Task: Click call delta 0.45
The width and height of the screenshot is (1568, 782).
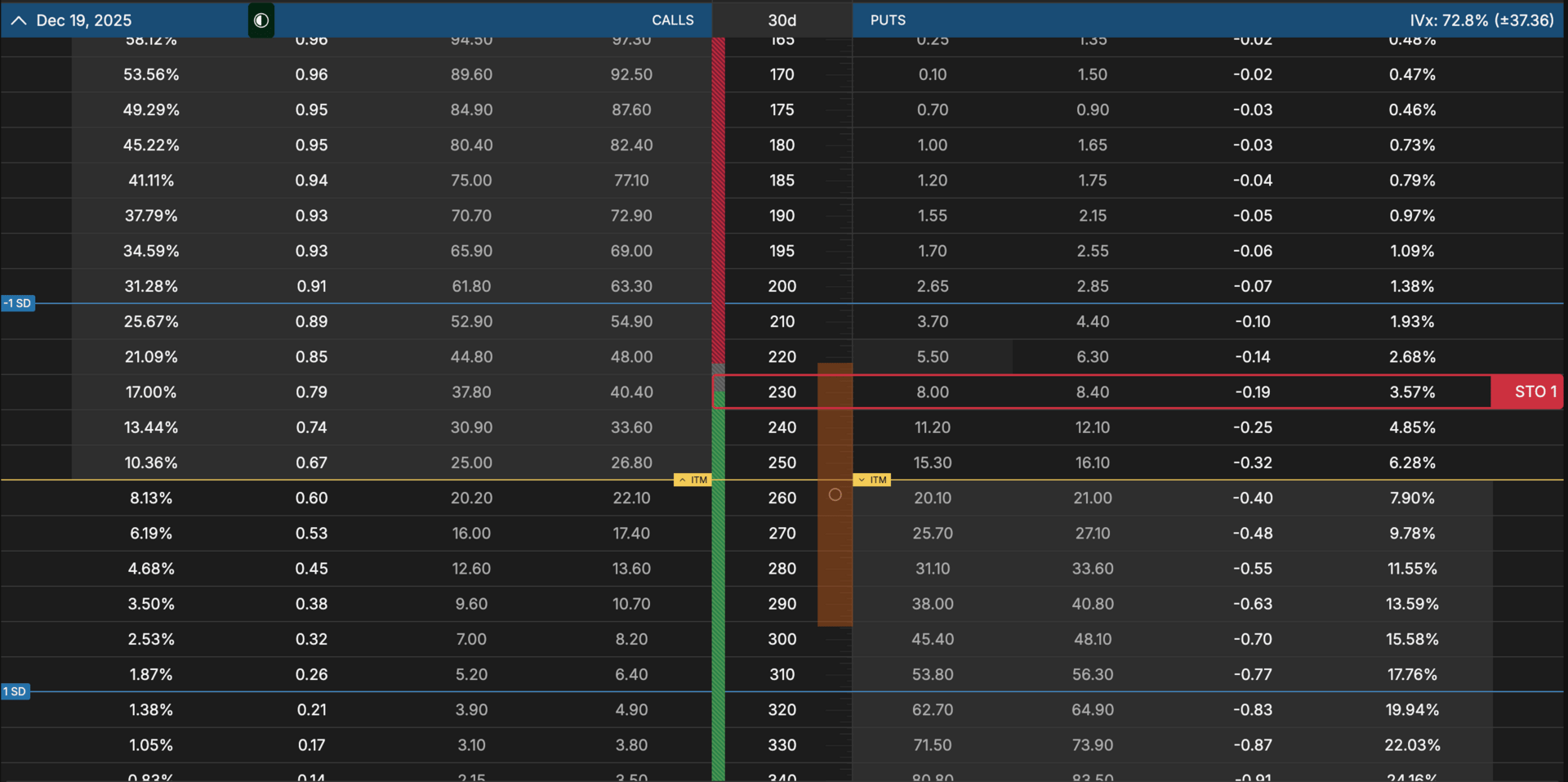Action: point(311,569)
